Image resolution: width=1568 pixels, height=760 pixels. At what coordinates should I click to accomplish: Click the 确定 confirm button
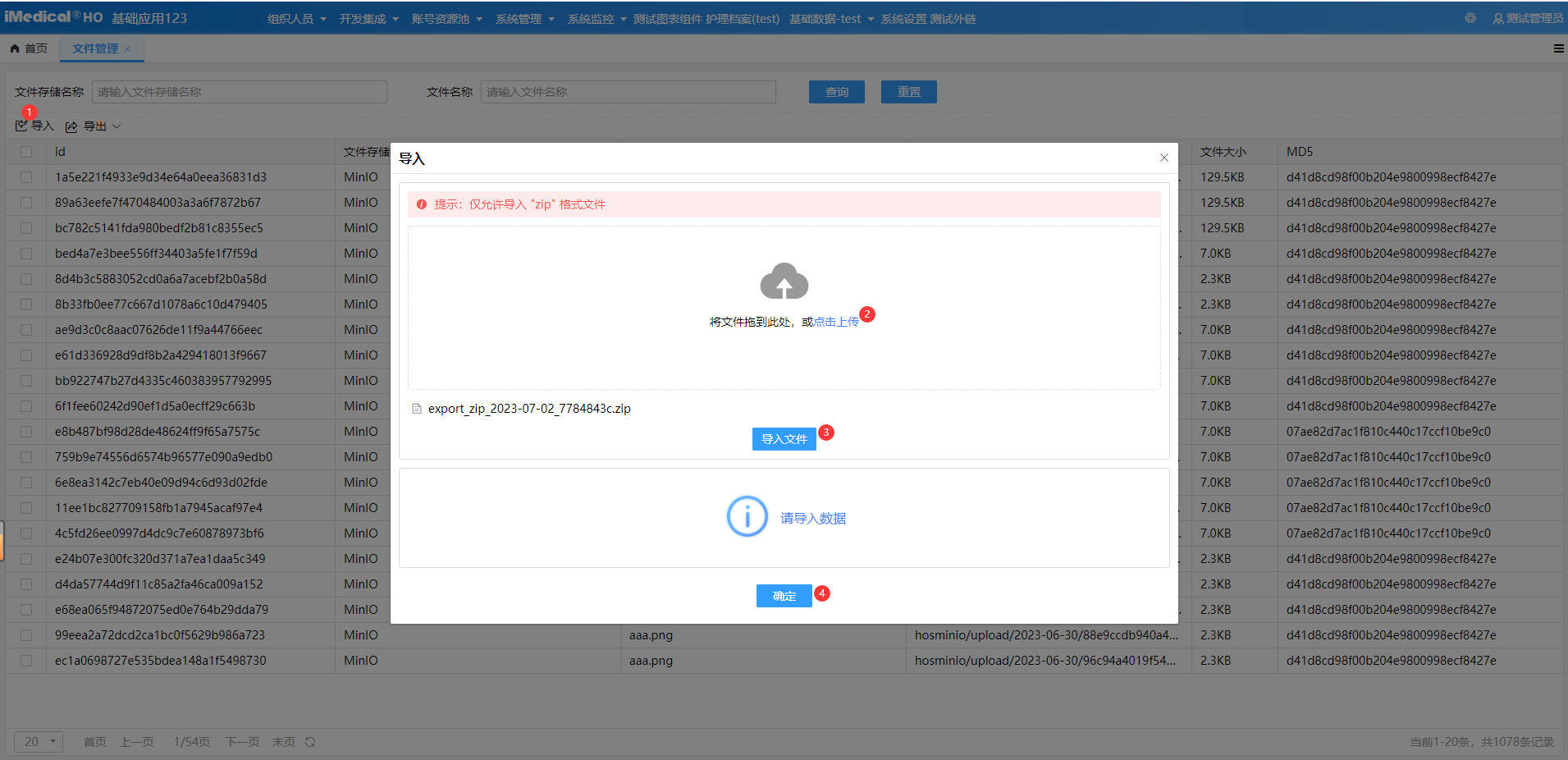(x=784, y=596)
